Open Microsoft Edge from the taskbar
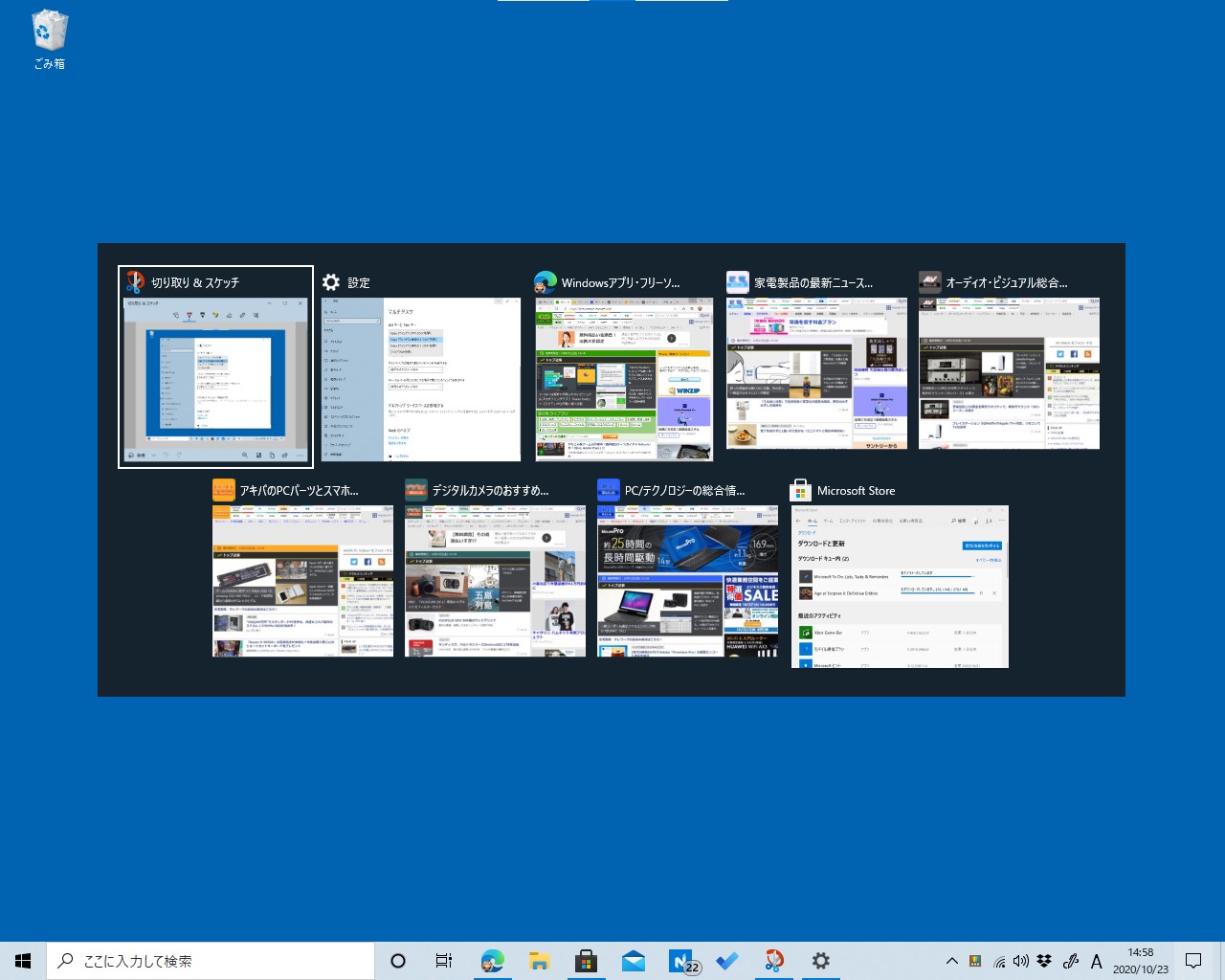This screenshot has width=1225, height=980. pos(492,960)
